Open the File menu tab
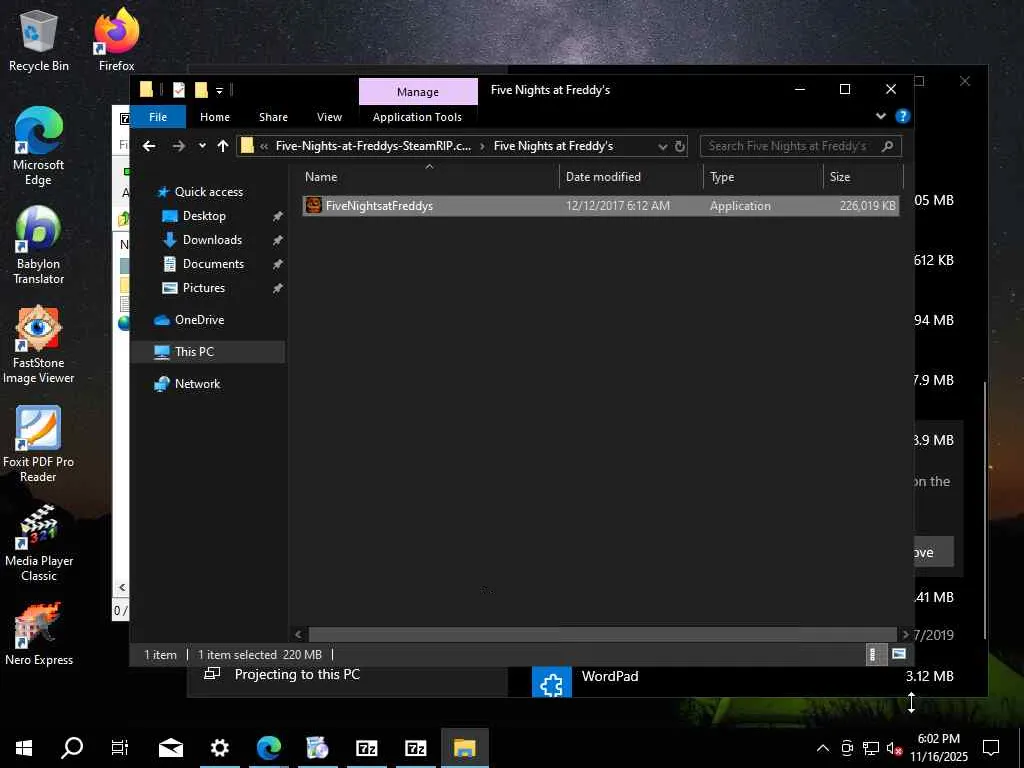 (158, 117)
